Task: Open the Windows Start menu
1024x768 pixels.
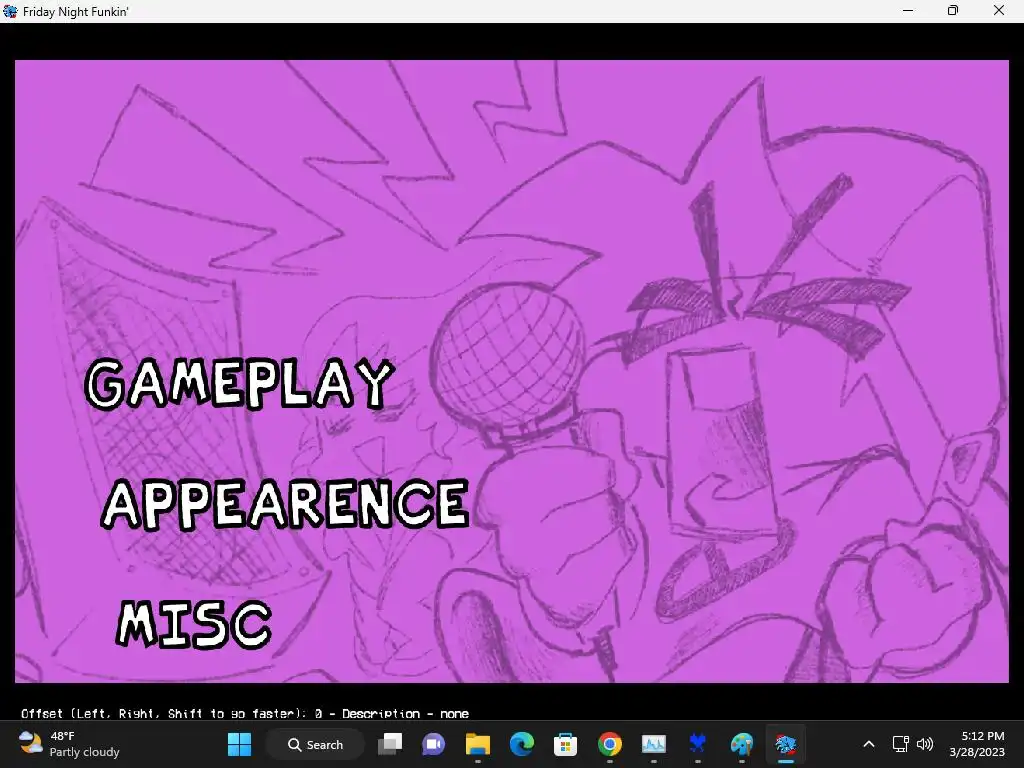Action: pos(239,744)
